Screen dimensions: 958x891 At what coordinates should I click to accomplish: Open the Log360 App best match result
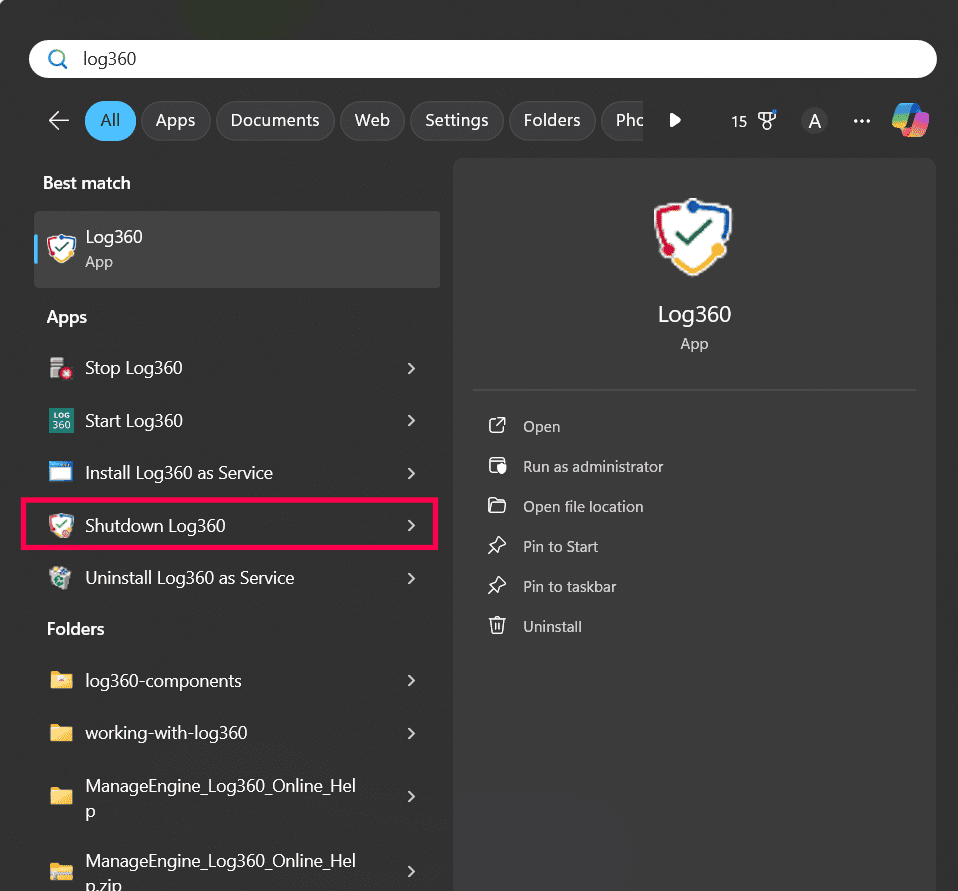(237, 249)
